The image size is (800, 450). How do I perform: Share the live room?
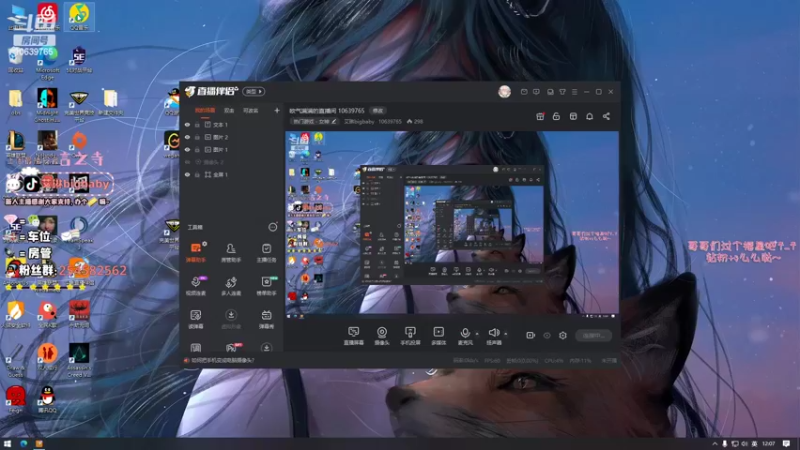pos(606,116)
